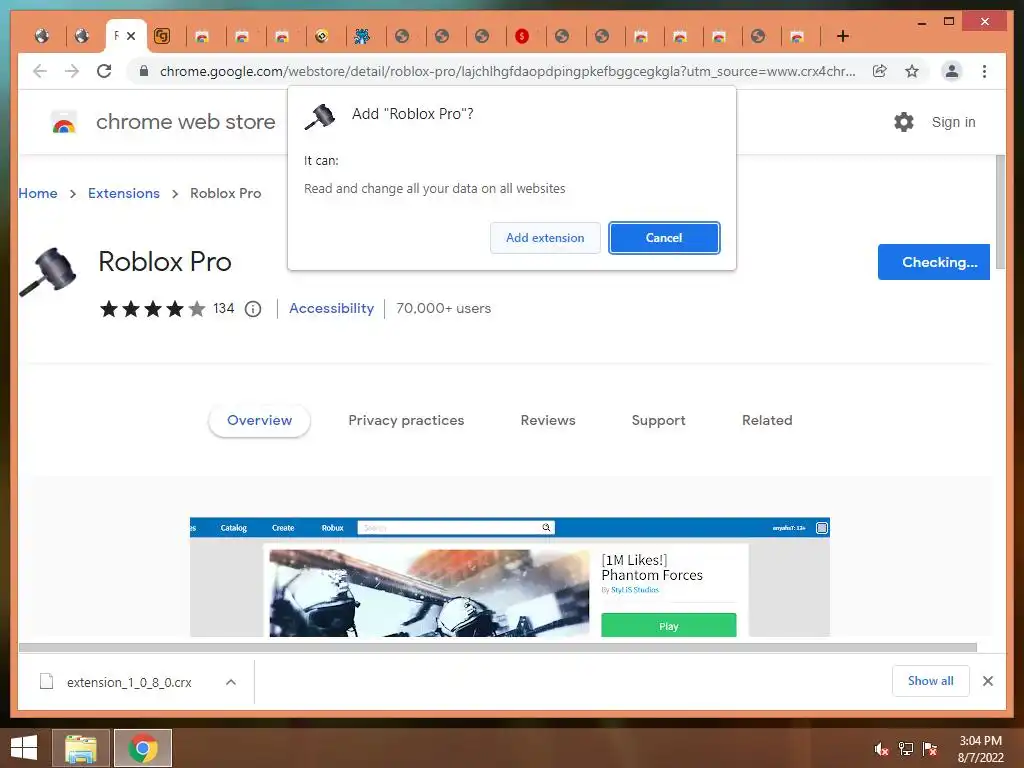Close the active Roblox Pro tab

click(x=131, y=37)
